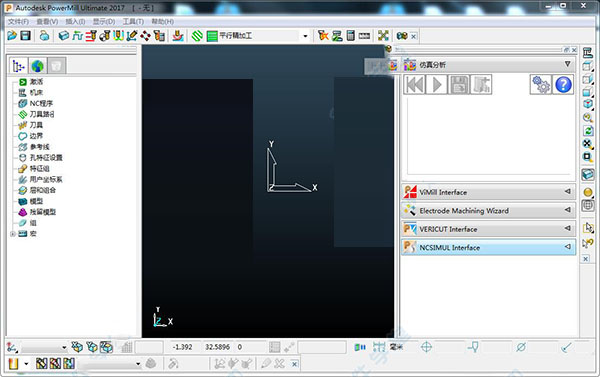Select 机床 in the explorer tree
The width and height of the screenshot is (600, 377).
[x=36, y=93]
